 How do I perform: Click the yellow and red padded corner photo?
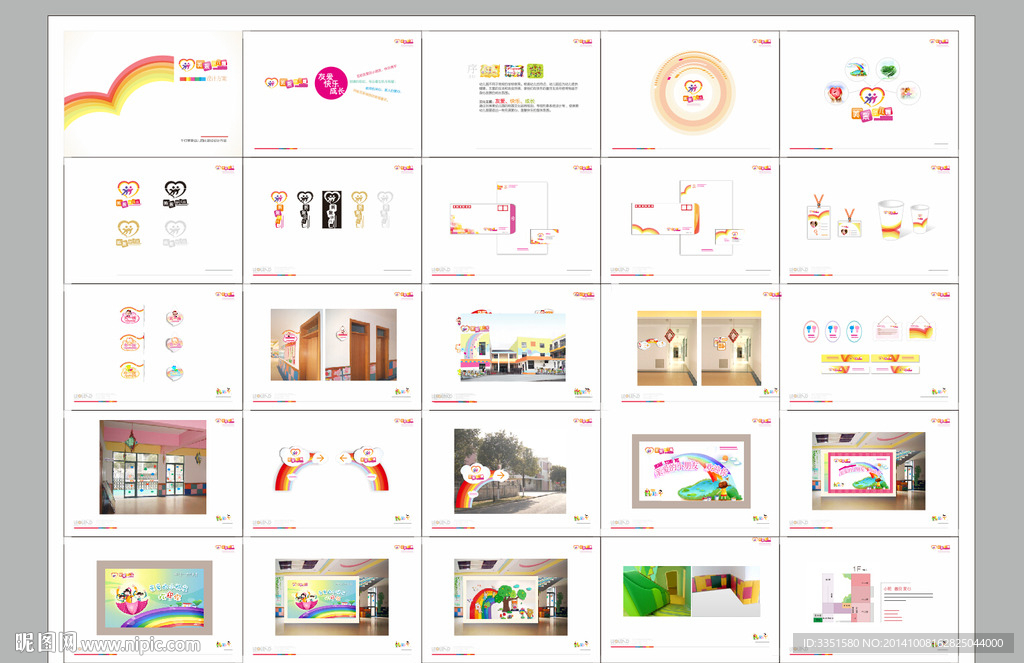pos(726,591)
